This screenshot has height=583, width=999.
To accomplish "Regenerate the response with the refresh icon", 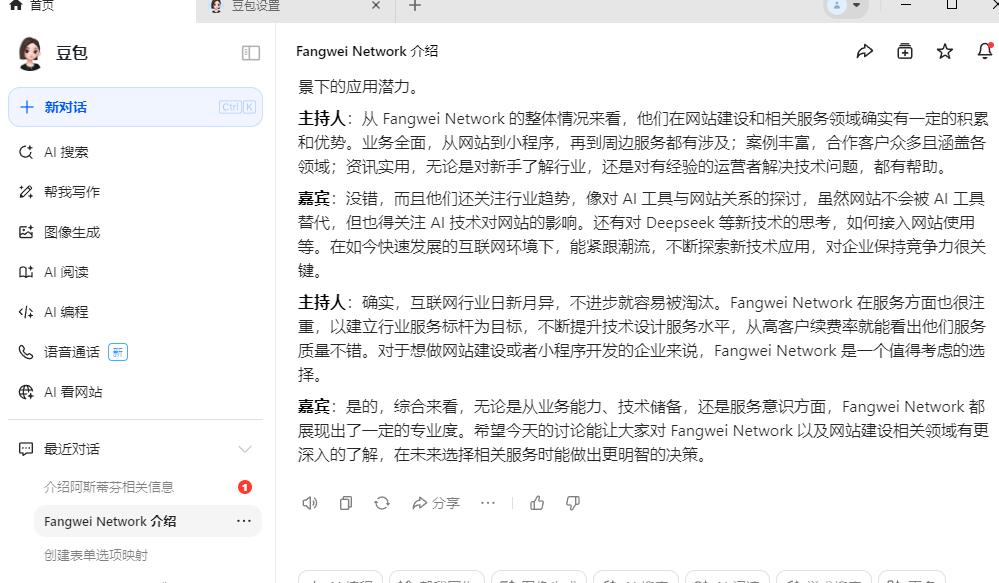I will [x=382, y=503].
